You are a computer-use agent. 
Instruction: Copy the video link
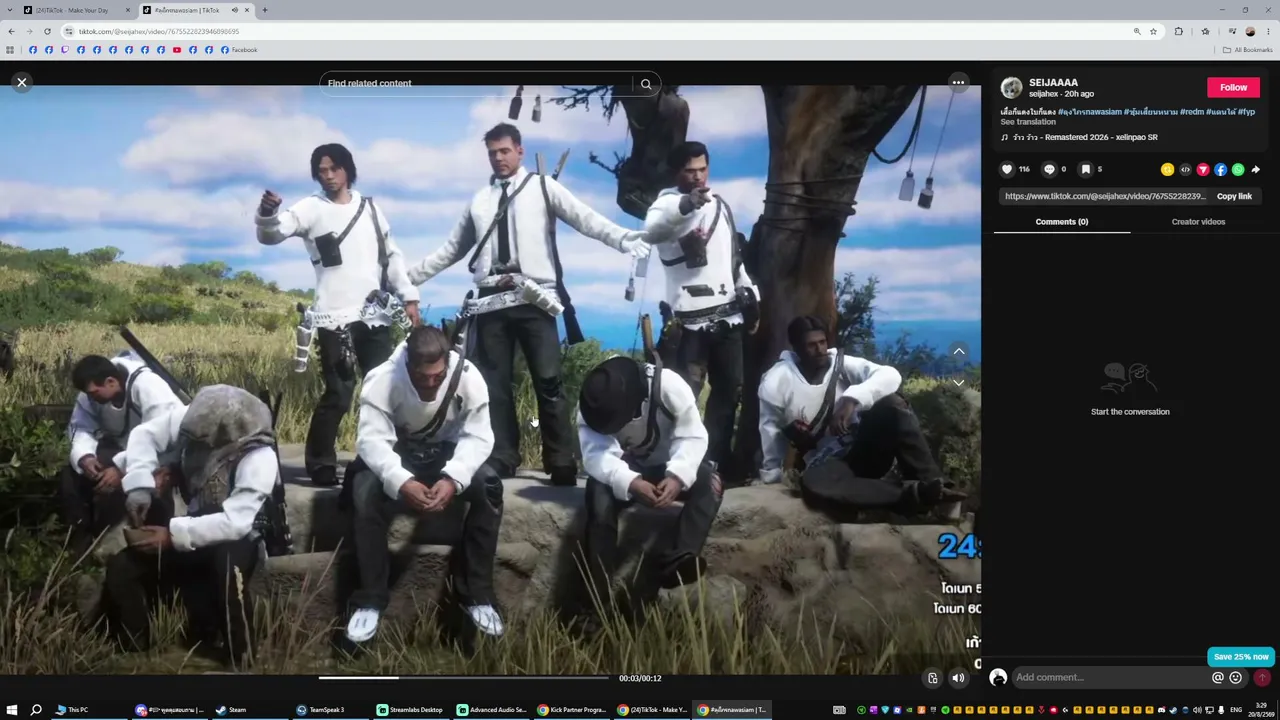tap(1234, 196)
